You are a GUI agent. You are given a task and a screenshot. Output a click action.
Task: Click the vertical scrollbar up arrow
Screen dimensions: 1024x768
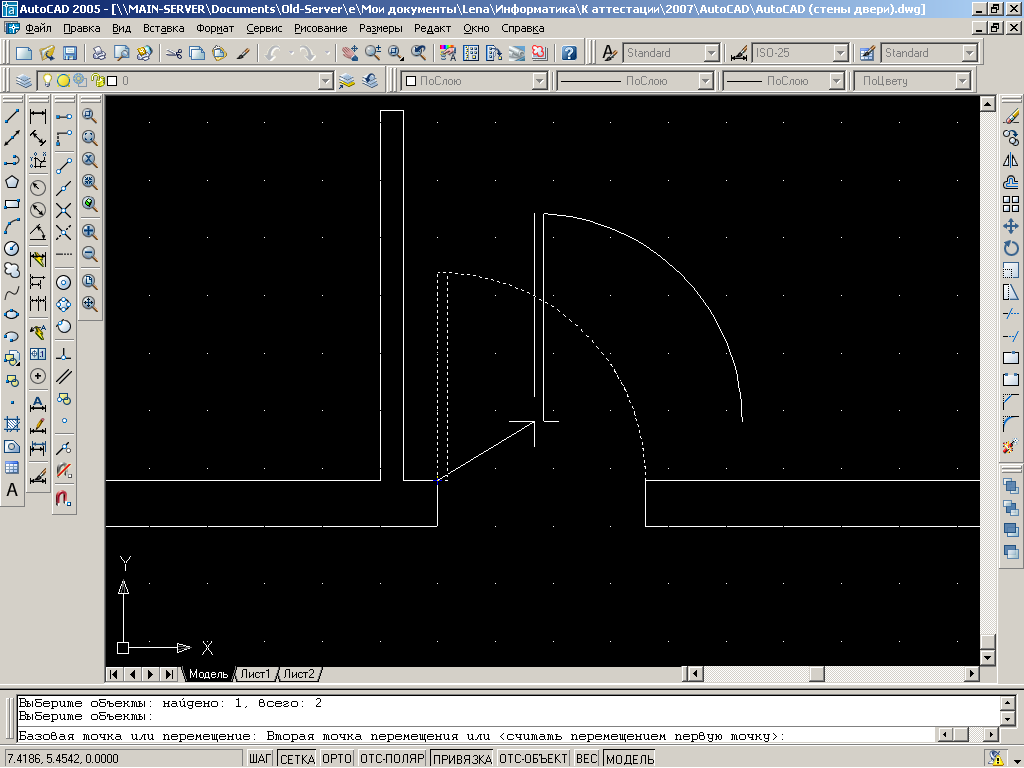(x=987, y=103)
